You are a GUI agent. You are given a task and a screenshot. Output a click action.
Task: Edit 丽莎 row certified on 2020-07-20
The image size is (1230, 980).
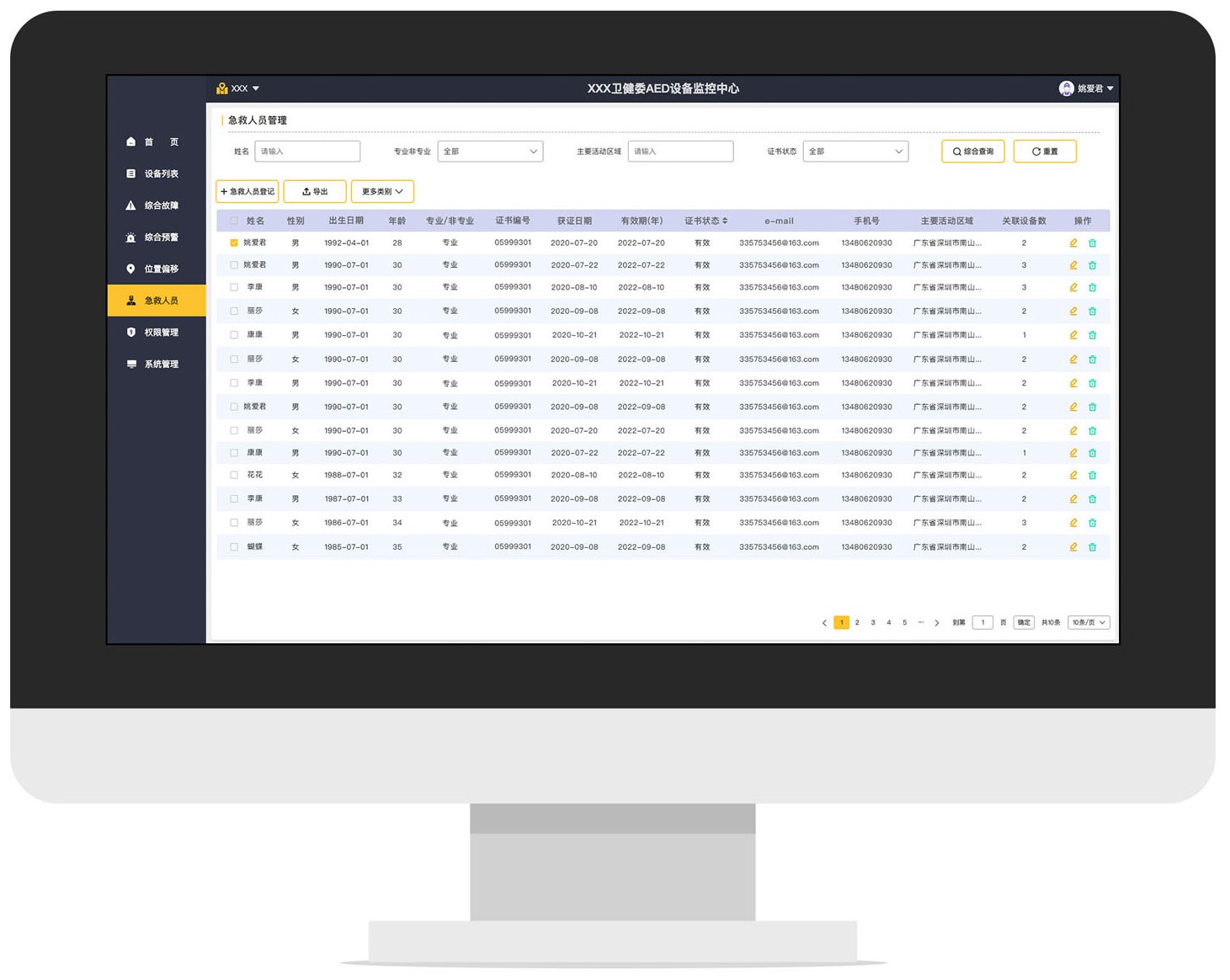[1073, 431]
